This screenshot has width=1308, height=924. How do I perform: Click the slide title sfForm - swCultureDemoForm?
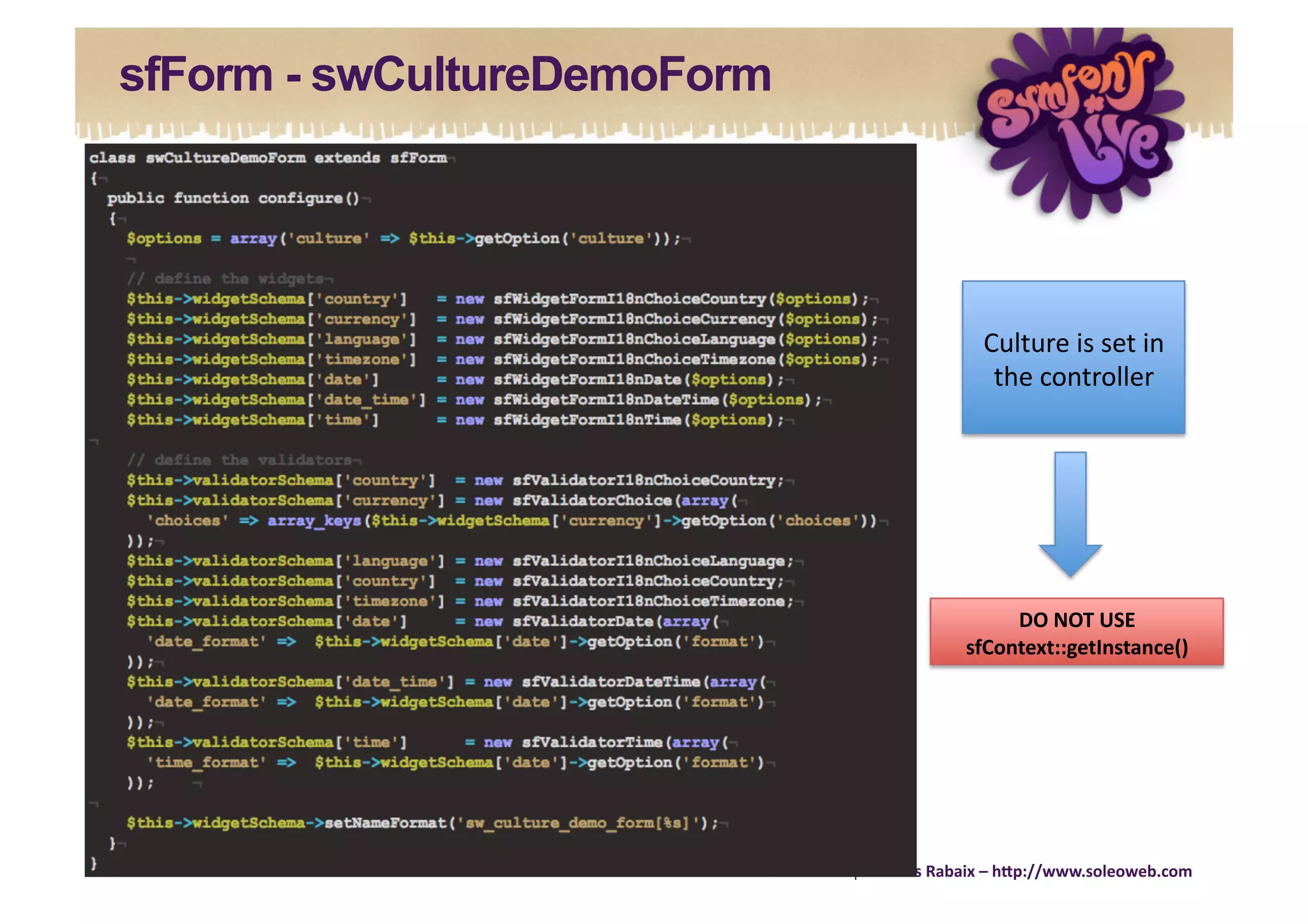[445, 75]
